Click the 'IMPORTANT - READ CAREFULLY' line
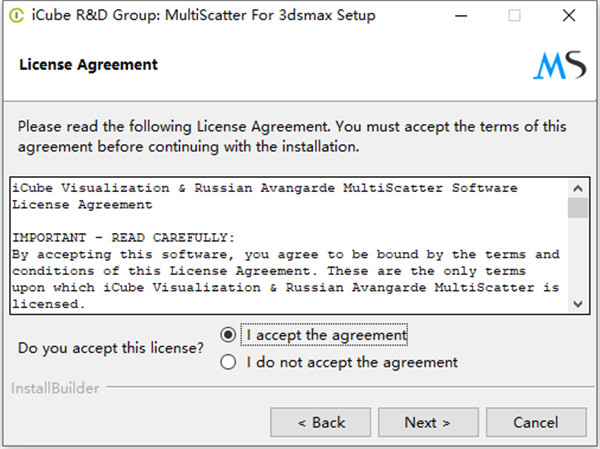Viewport: 600px width, 449px height. click(x=123, y=238)
